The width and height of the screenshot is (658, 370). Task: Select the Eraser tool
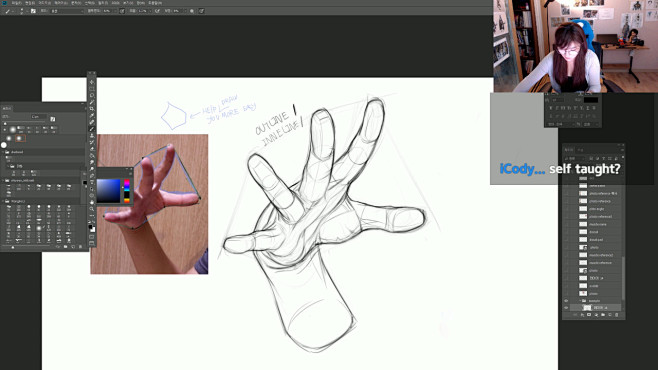(91, 149)
